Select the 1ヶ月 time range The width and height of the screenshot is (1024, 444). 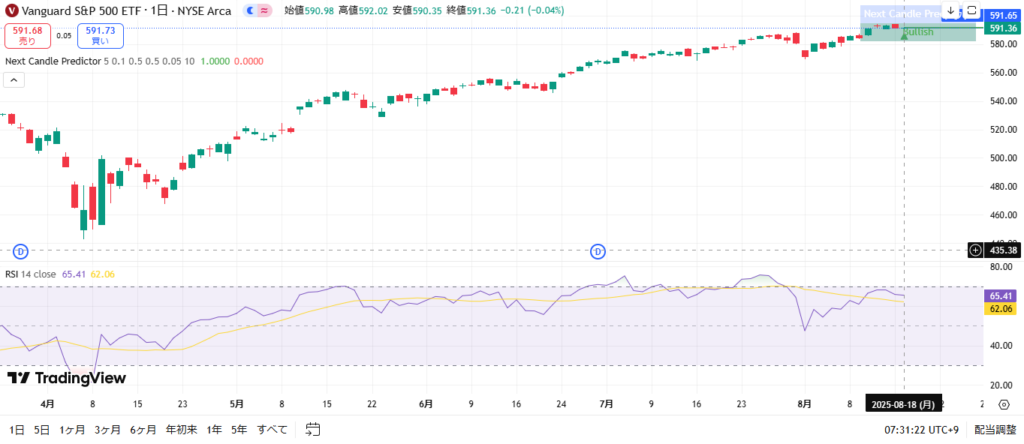tap(72, 430)
